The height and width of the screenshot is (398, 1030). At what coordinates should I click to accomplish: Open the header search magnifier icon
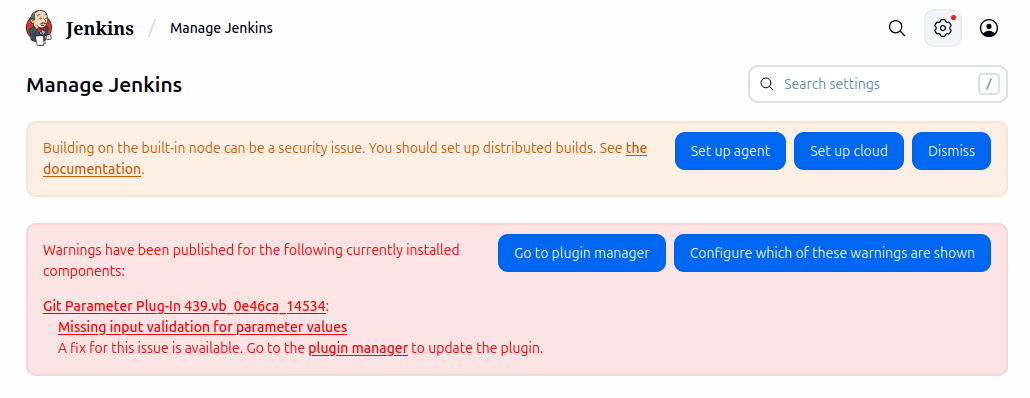click(x=897, y=28)
